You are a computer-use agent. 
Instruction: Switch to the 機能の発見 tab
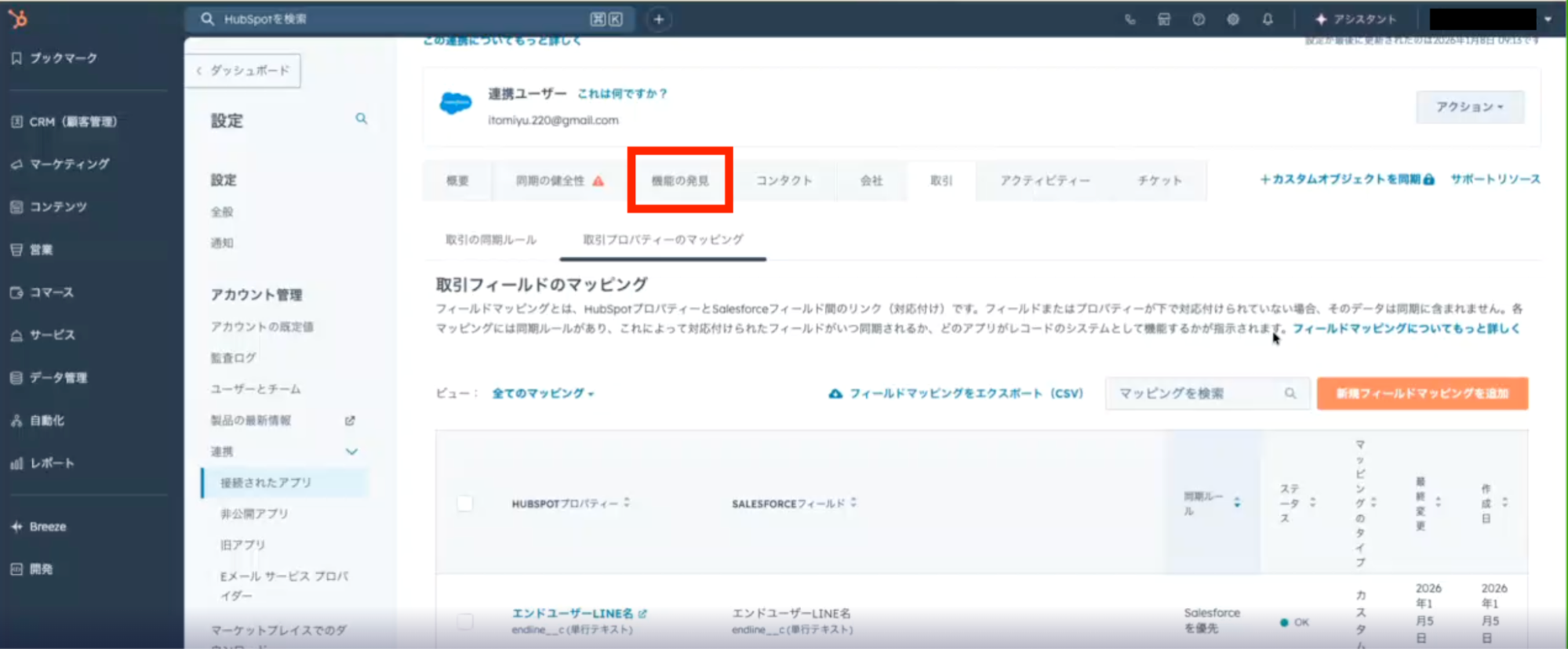click(x=680, y=180)
